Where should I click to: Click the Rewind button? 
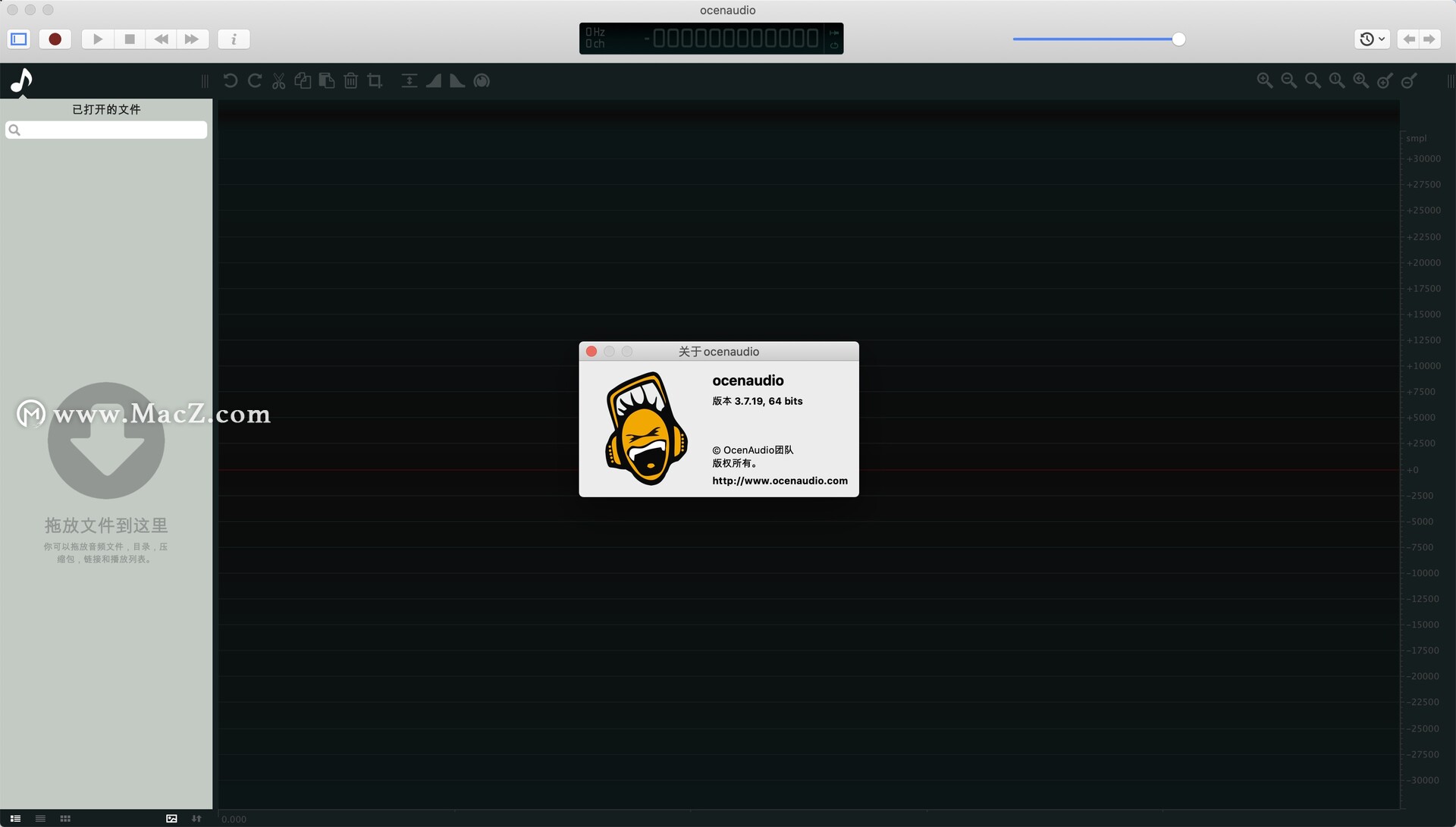(161, 39)
